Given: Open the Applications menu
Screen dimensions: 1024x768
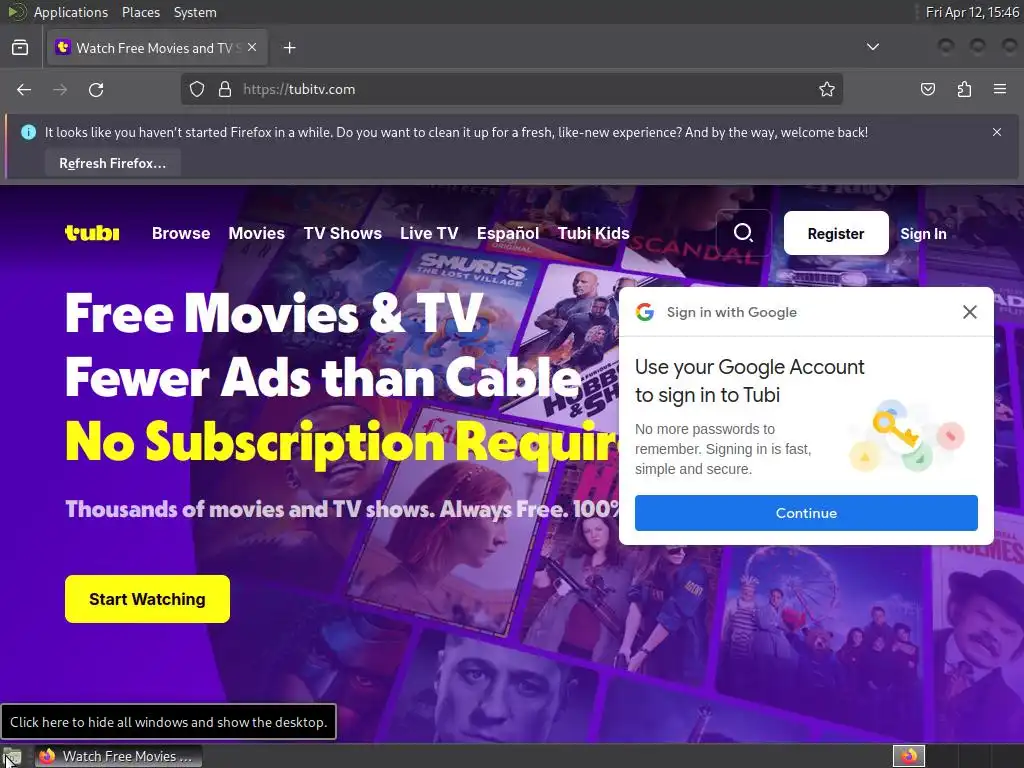Looking at the screenshot, I should [x=71, y=12].
